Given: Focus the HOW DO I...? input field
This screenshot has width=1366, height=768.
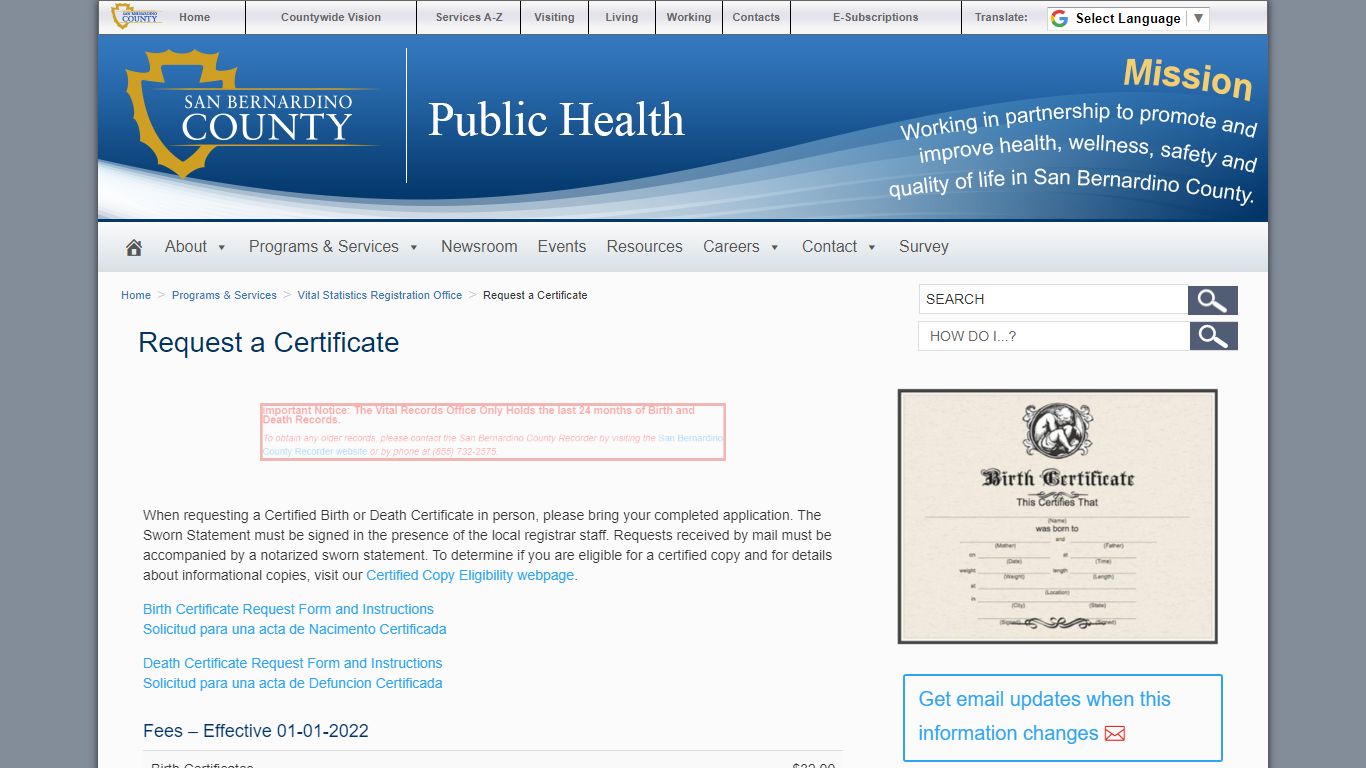Looking at the screenshot, I should coord(1054,336).
